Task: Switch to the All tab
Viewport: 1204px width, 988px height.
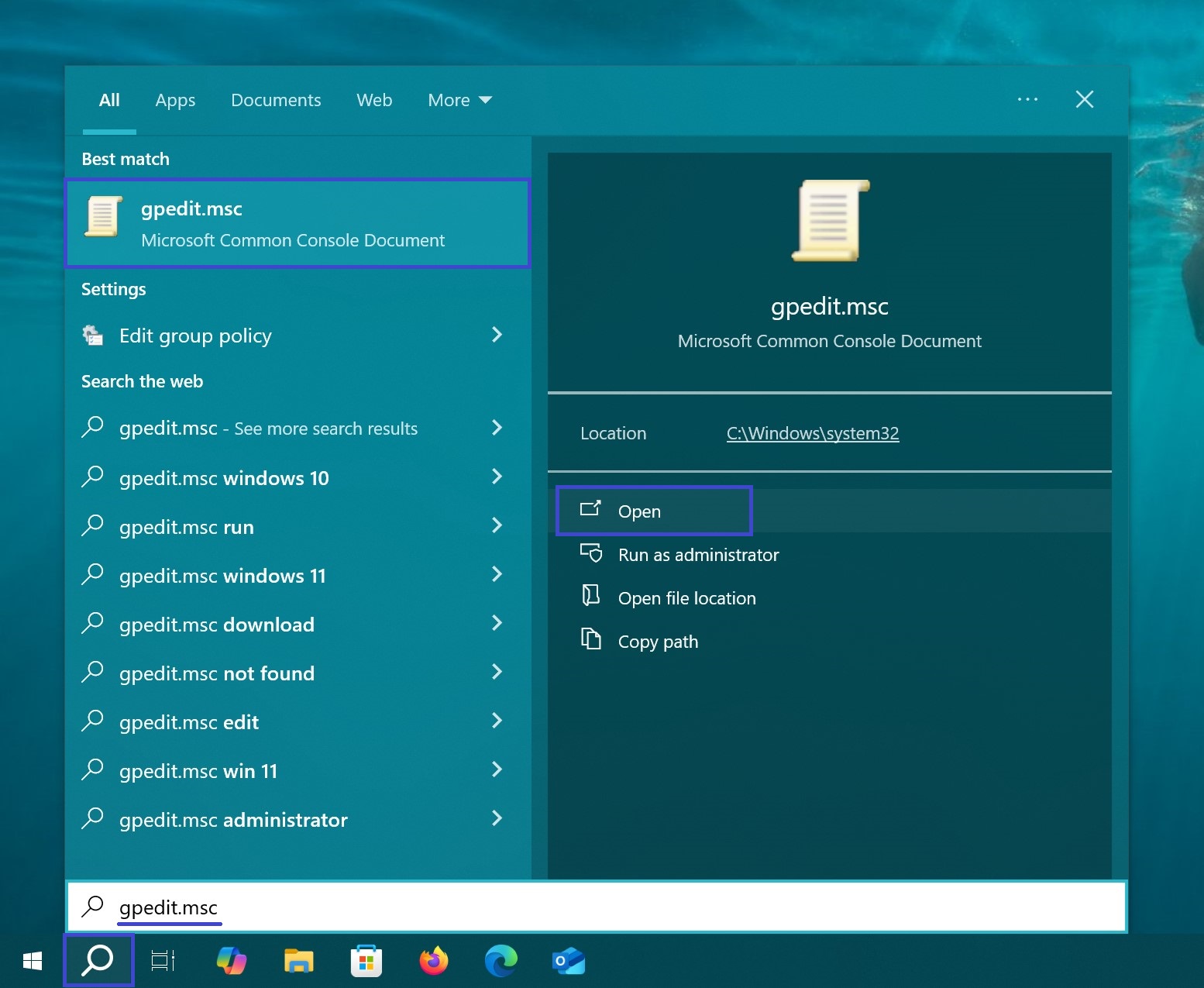Action: point(109,100)
